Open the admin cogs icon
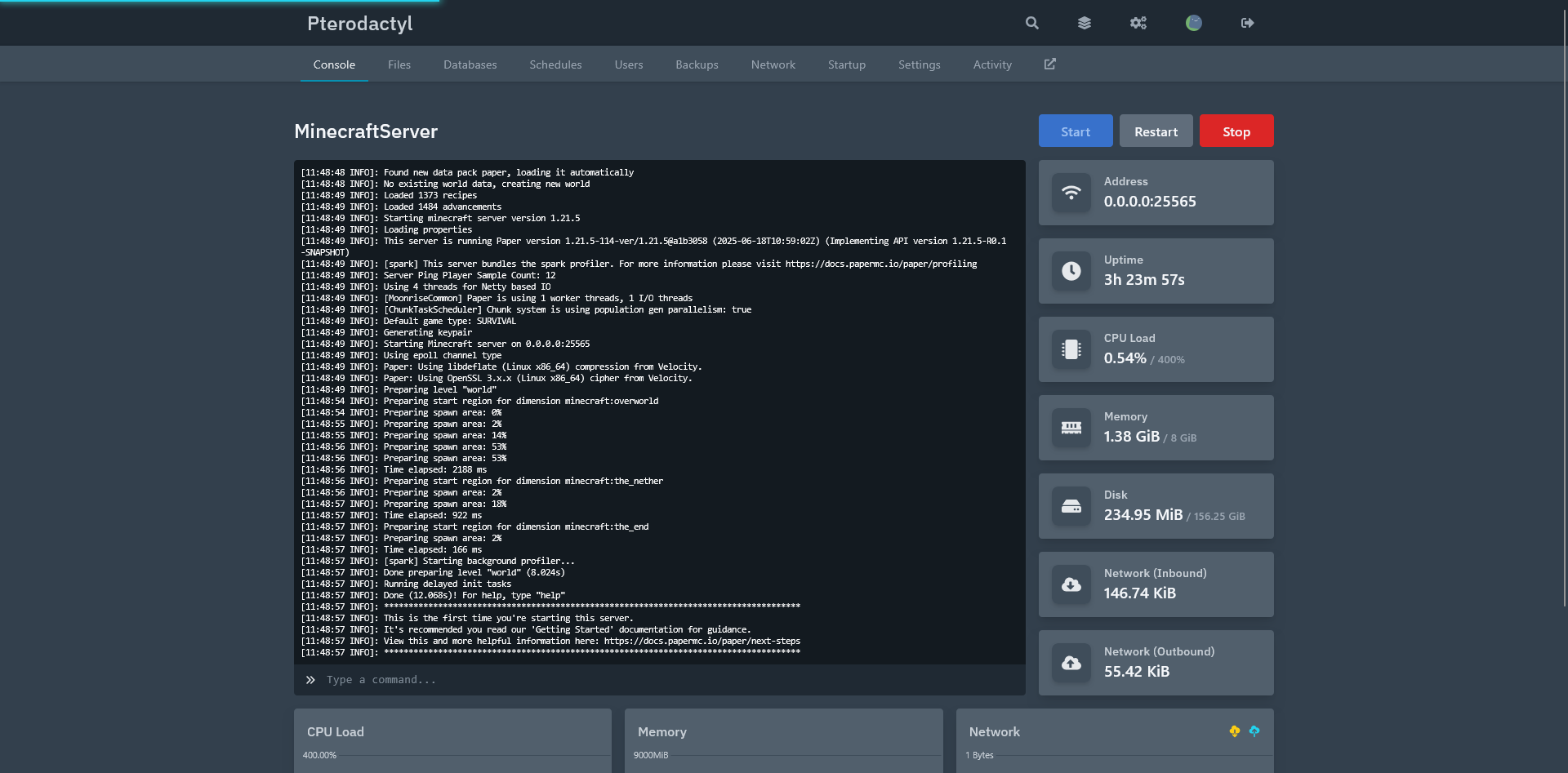Image resolution: width=1568 pixels, height=773 pixels. click(x=1138, y=23)
